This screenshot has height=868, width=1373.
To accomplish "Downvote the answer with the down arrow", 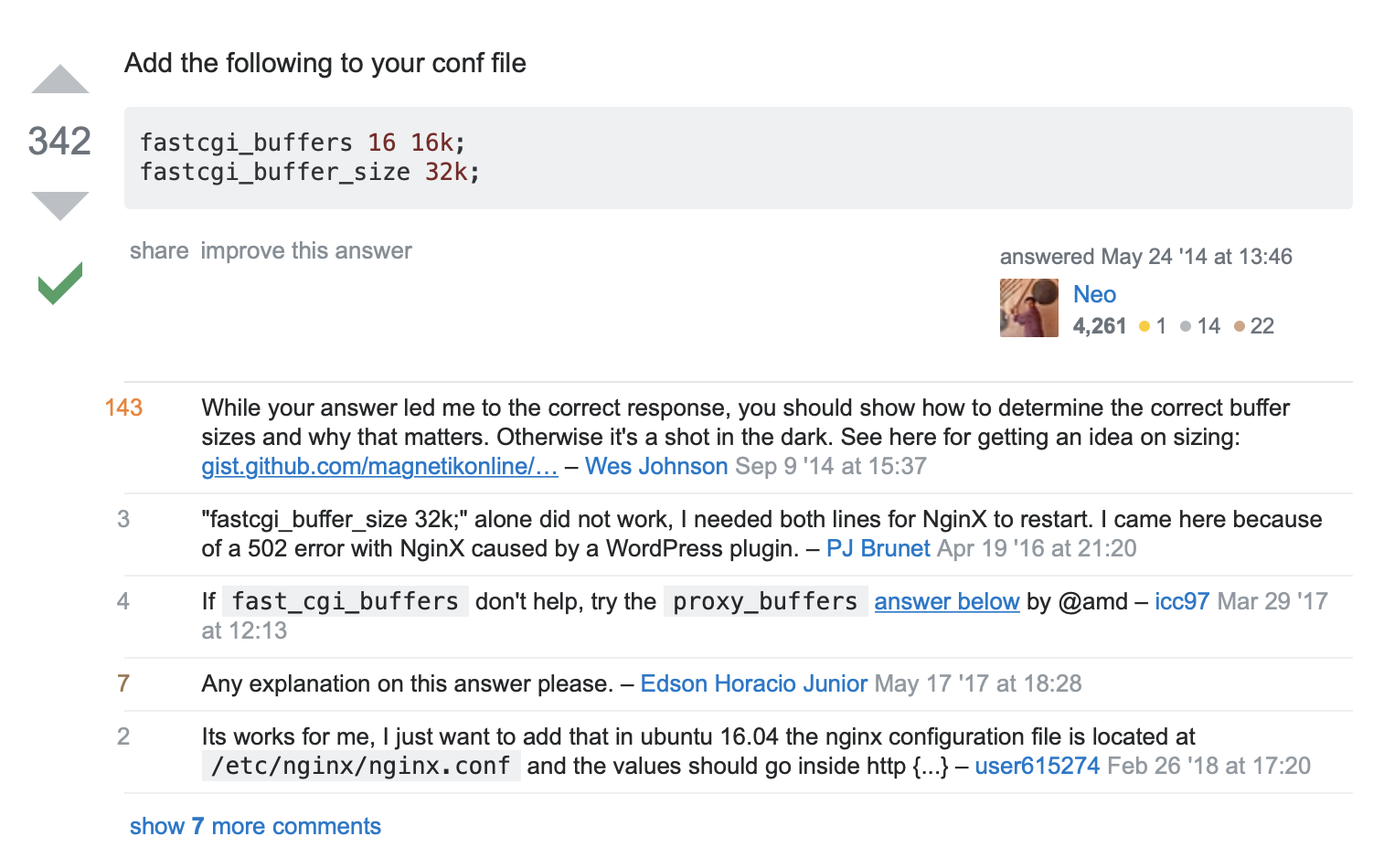I will pyautogui.click(x=60, y=206).
